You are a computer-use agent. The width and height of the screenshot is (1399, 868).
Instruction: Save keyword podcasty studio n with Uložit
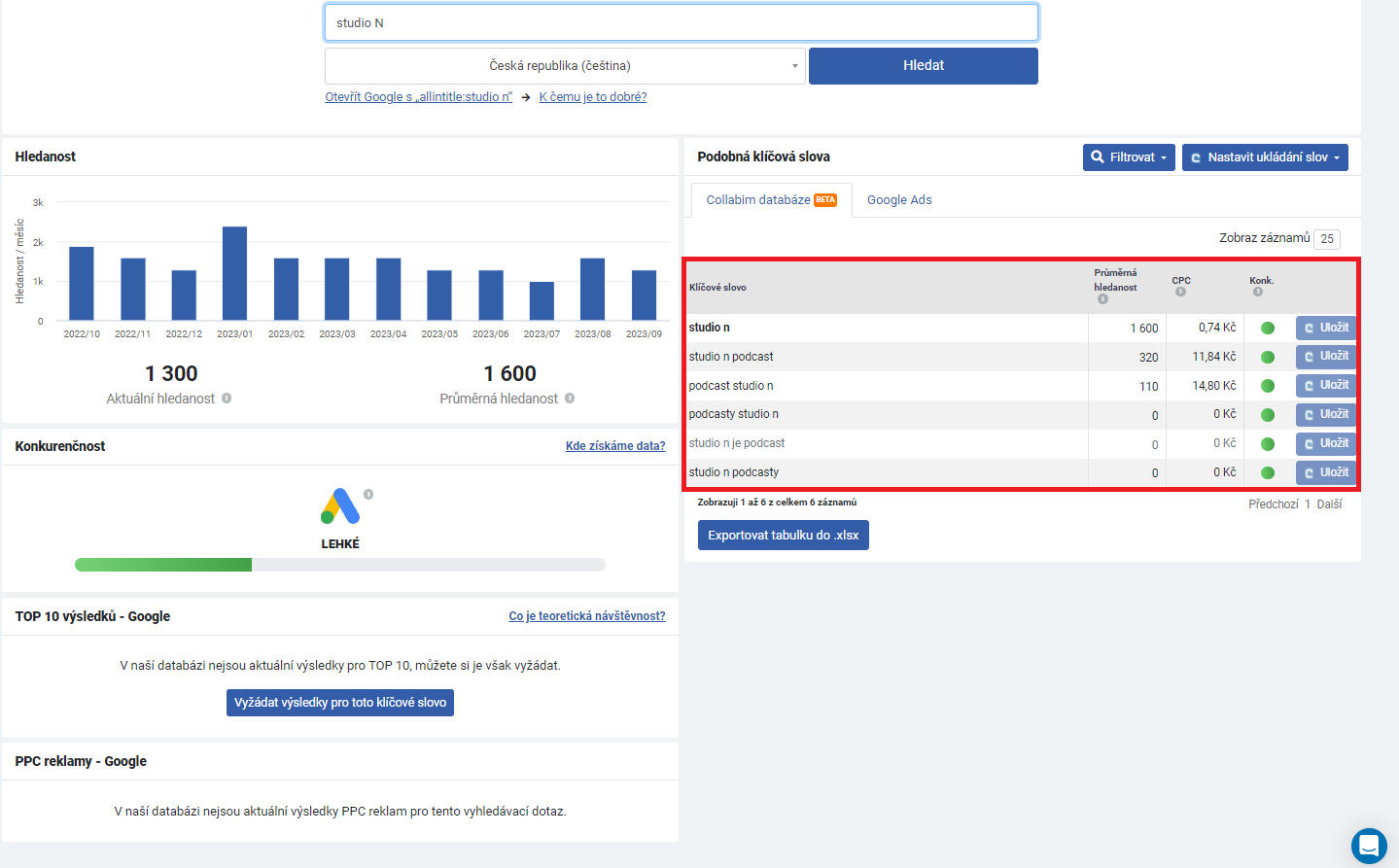[1326, 415]
